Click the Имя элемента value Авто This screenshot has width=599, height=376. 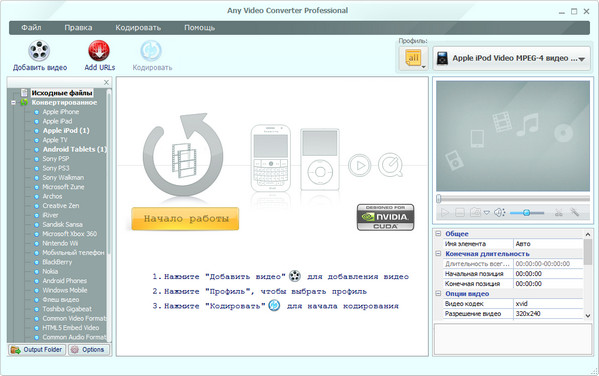[548, 244]
